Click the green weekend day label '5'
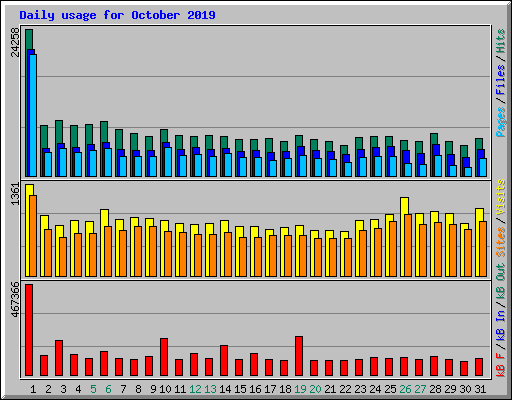 [93, 389]
